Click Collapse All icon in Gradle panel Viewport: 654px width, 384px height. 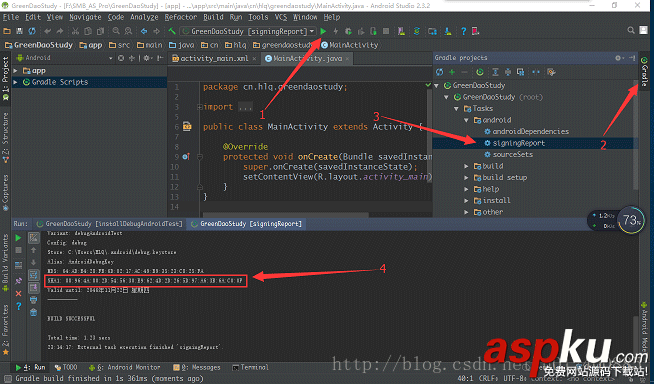pyautogui.click(x=508, y=72)
